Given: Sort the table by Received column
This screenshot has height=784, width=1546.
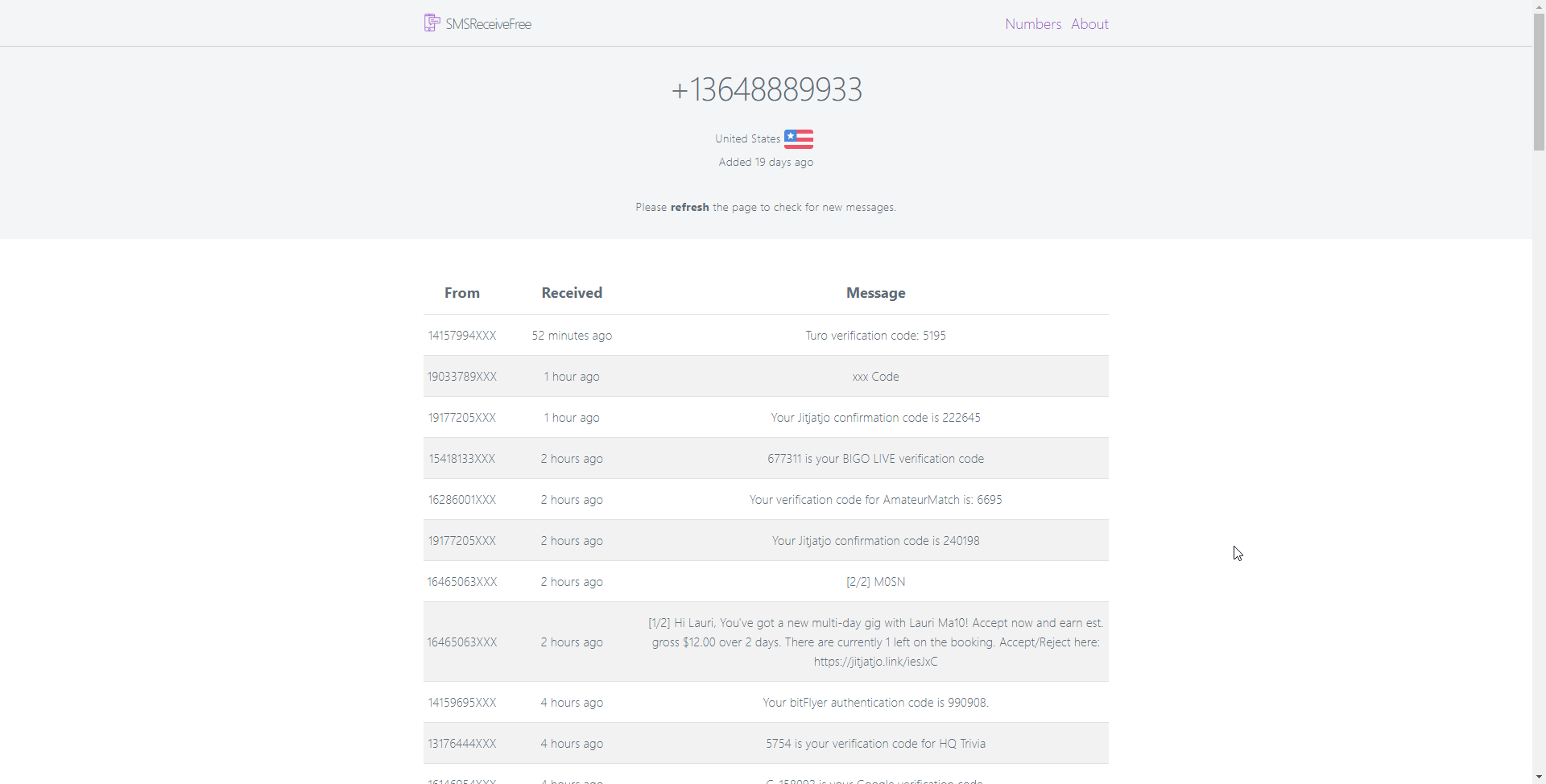Looking at the screenshot, I should [x=571, y=292].
